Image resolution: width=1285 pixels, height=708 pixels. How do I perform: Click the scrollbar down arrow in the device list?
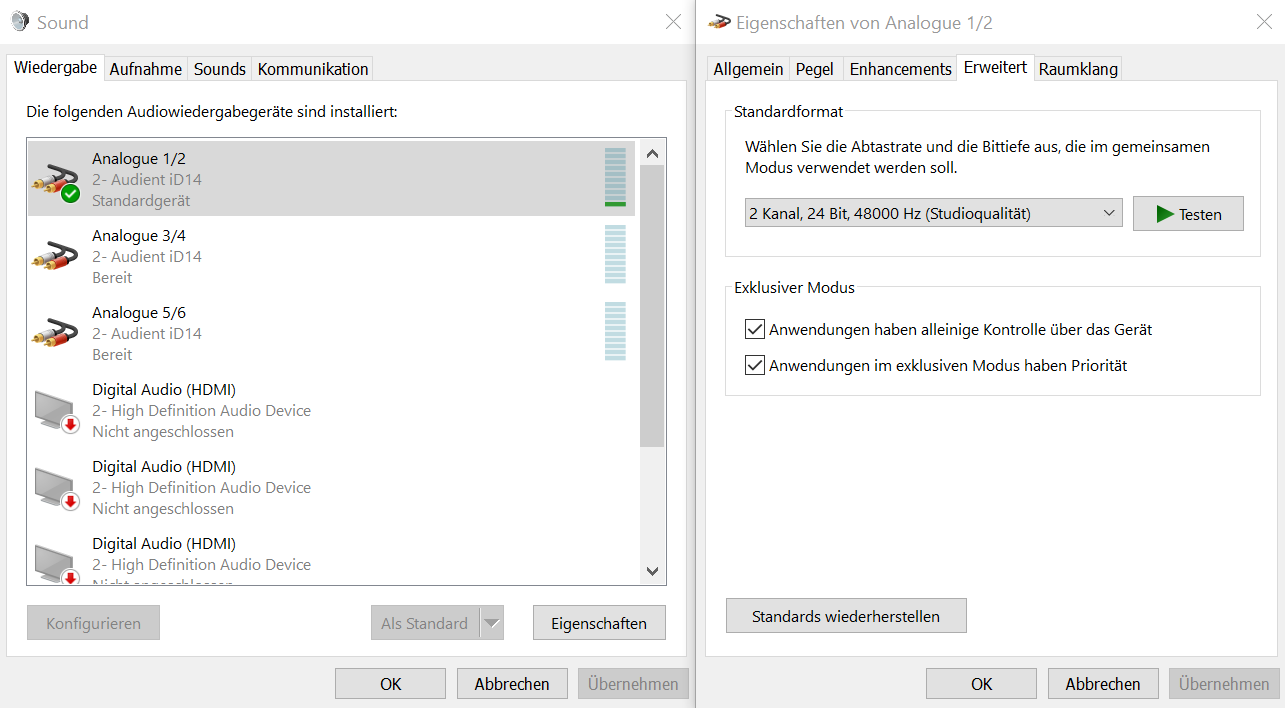(x=651, y=570)
